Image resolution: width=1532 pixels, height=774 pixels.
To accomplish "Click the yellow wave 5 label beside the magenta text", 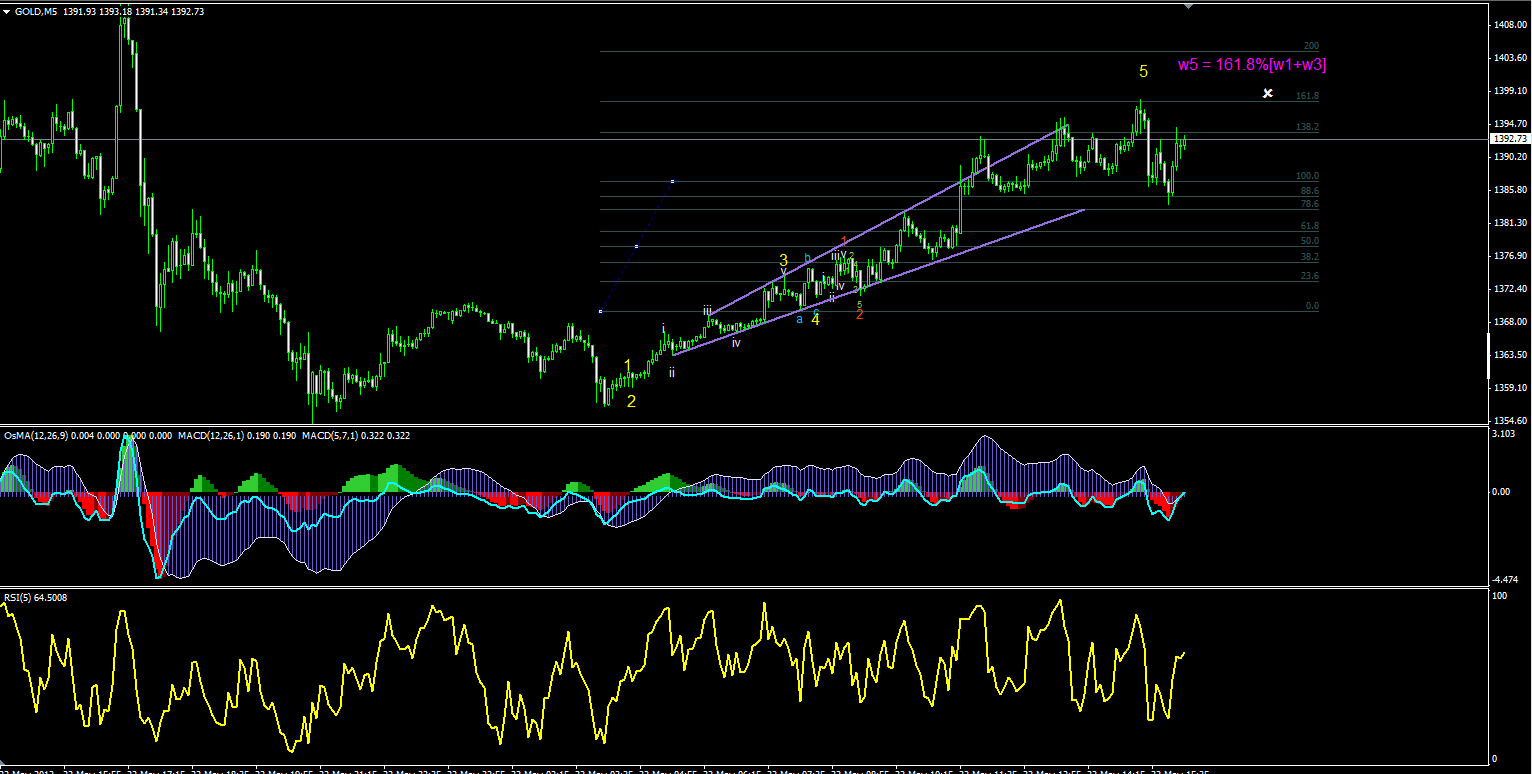I will pyautogui.click(x=1143, y=71).
